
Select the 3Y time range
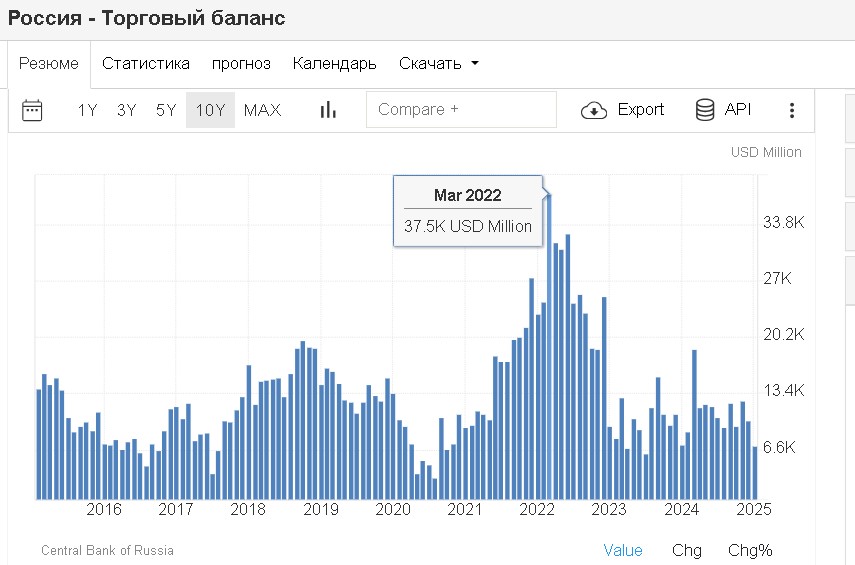(126, 110)
